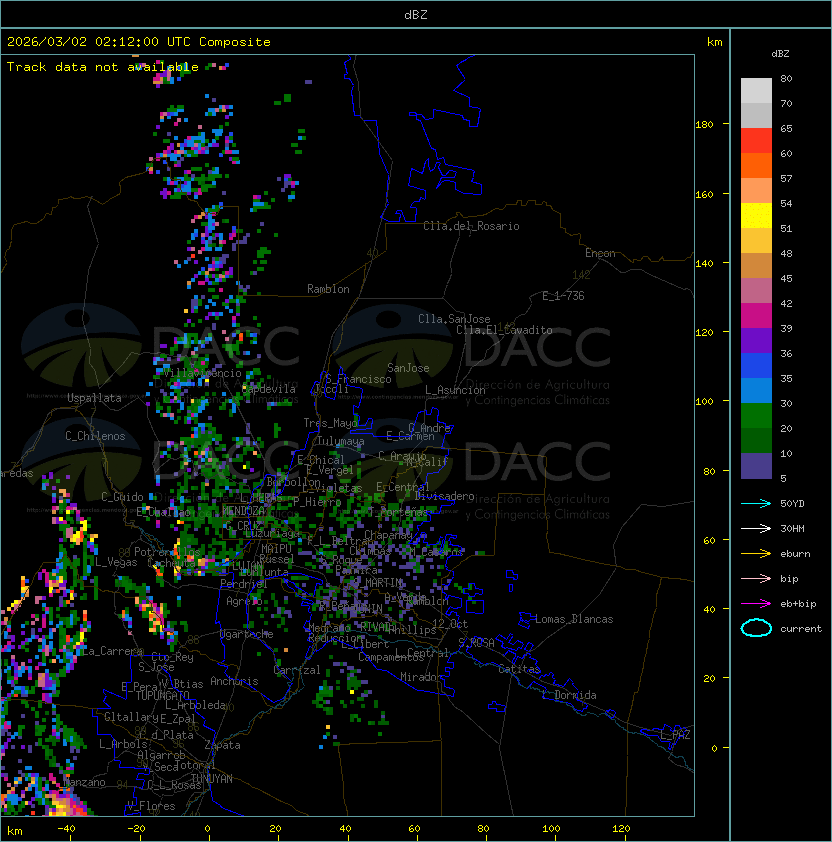Click the 'Divisadero' map label
Screen dimensions: 832x842
444,496
